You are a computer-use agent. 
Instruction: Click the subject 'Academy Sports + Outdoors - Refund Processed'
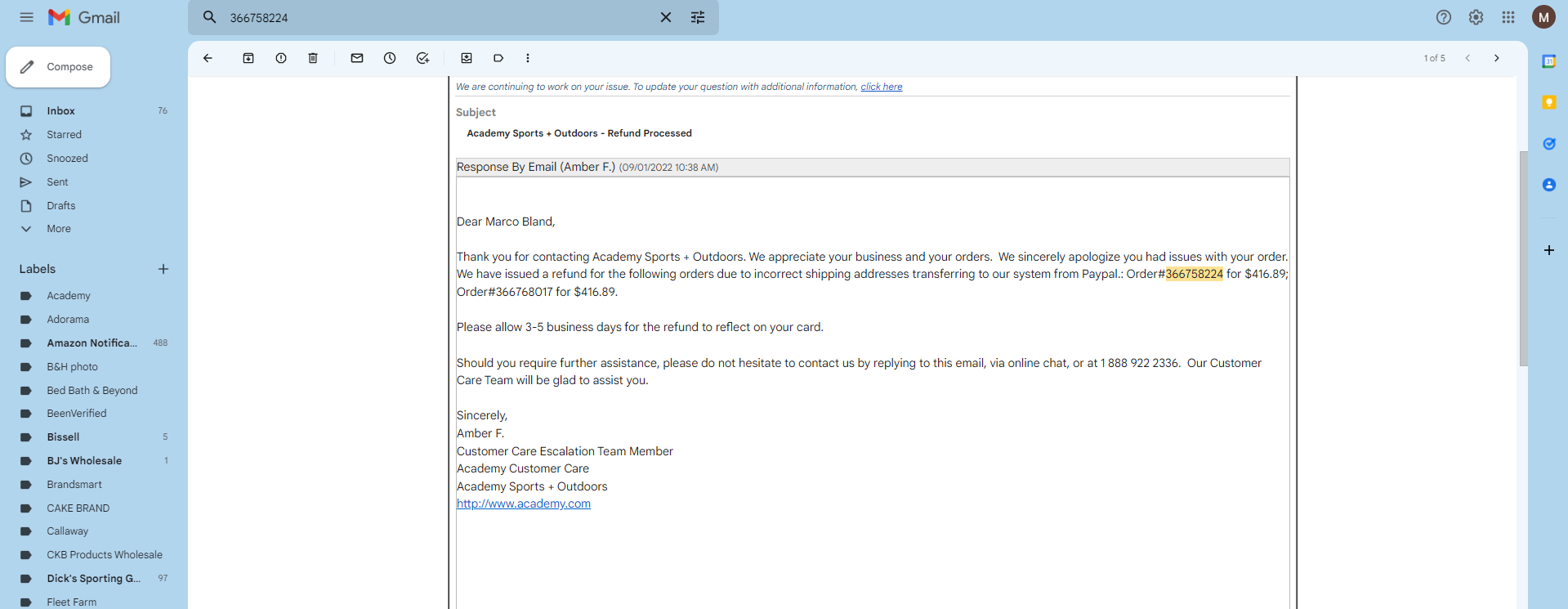(x=579, y=133)
